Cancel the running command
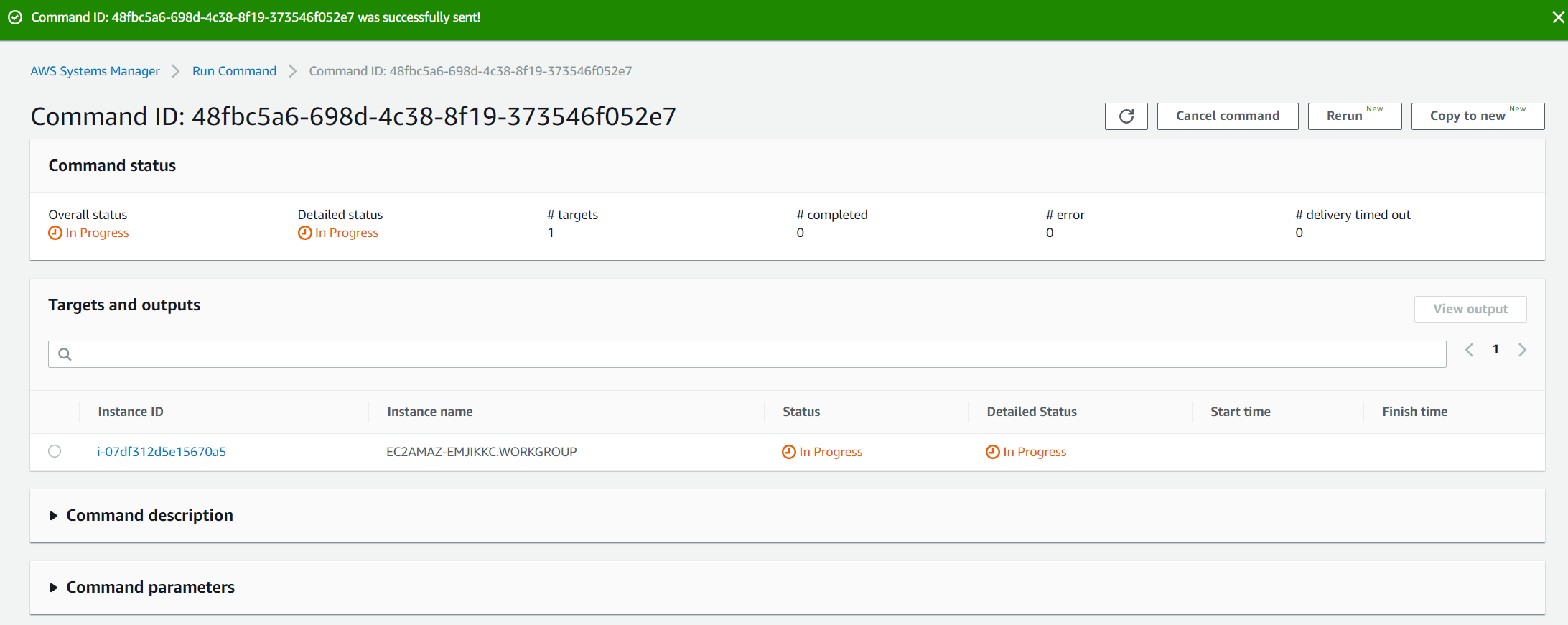Image resolution: width=1568 pixels, height=625 pixels. pos(1228,116)
